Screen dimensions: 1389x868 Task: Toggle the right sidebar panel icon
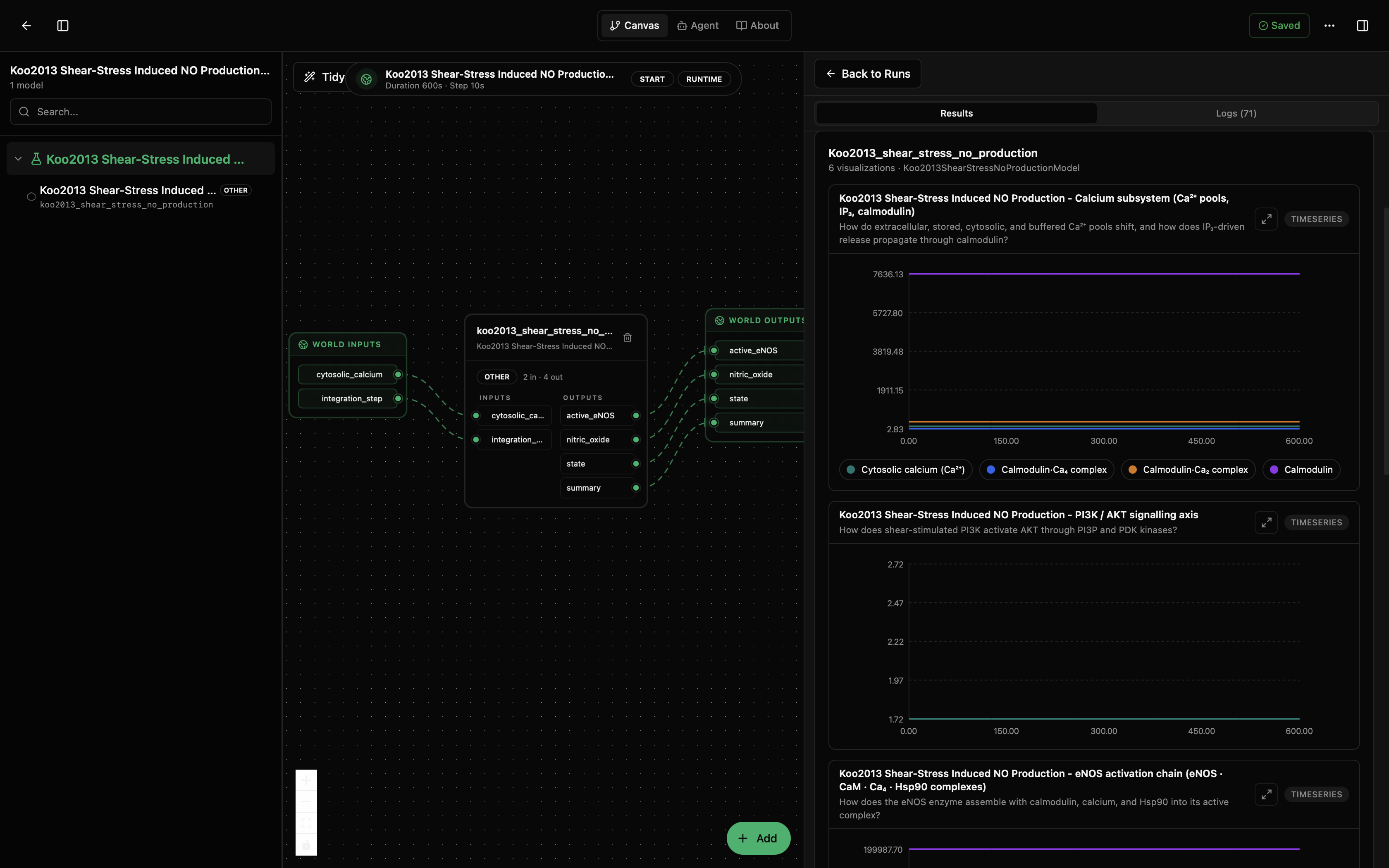[1362, 25]
